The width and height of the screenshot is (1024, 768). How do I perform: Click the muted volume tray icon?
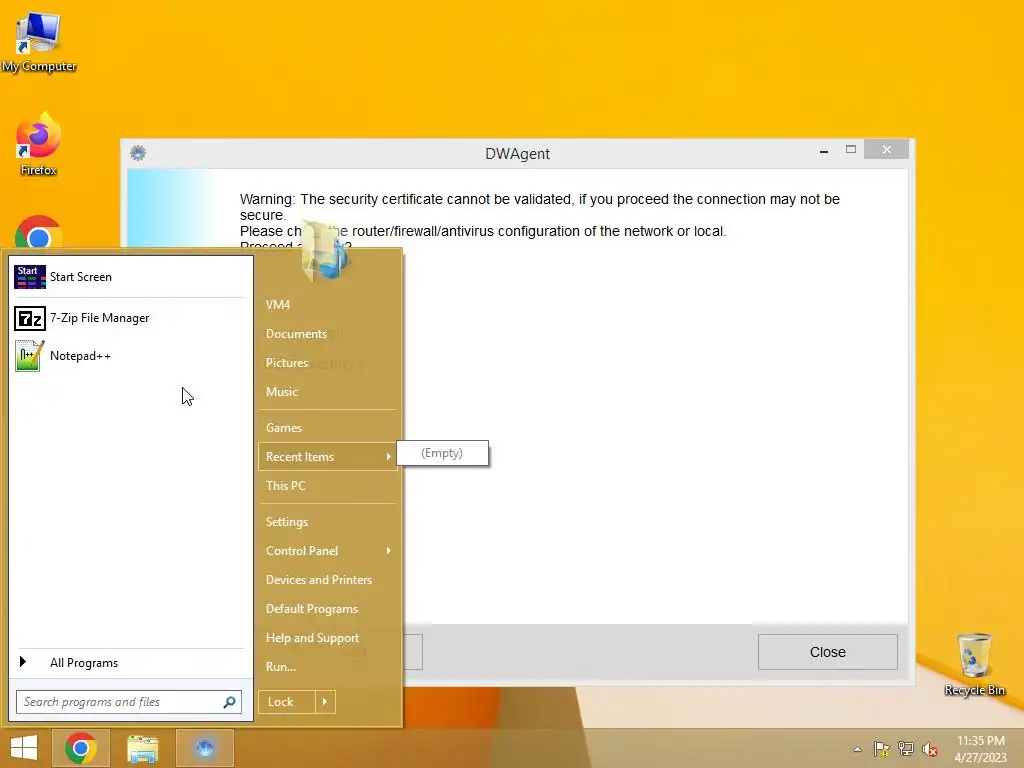pos(930,749)
